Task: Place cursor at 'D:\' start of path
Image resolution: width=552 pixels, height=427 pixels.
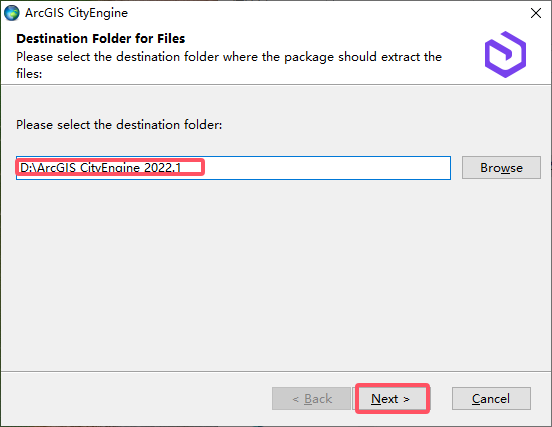Action: tap(28, 168)
